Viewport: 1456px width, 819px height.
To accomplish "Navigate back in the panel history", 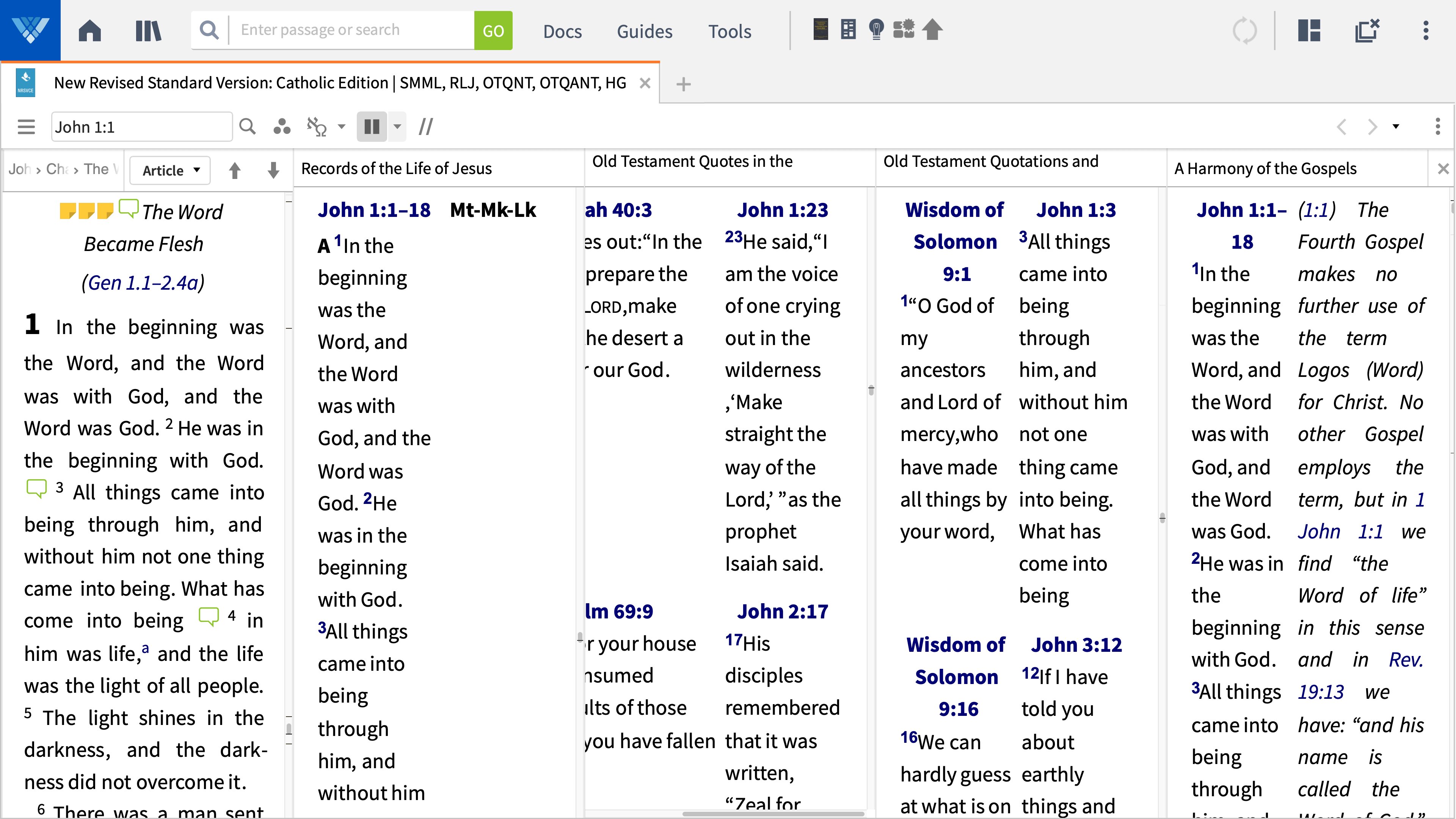I will click(1341, 127).
